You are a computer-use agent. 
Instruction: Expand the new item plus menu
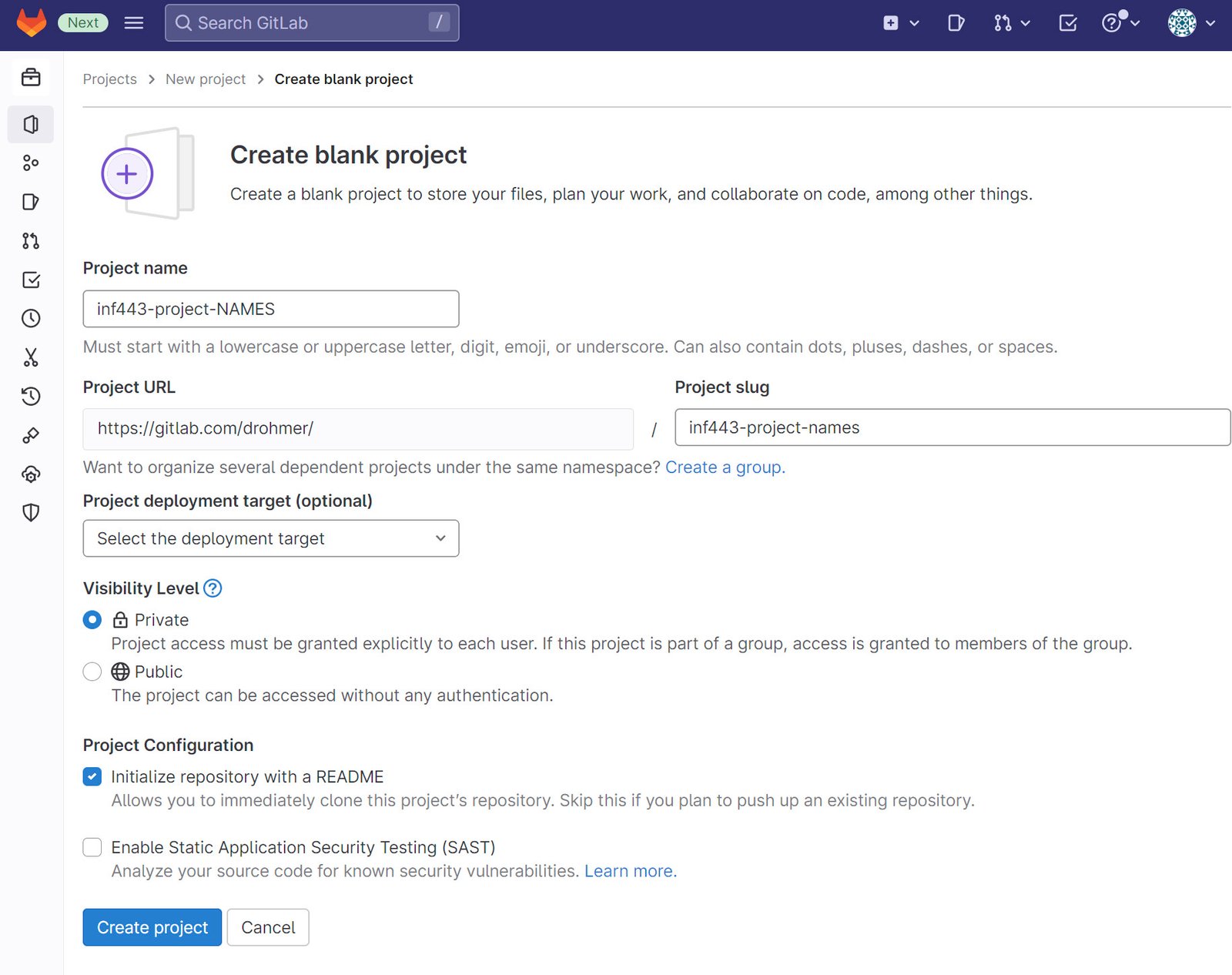pos(899,23)
